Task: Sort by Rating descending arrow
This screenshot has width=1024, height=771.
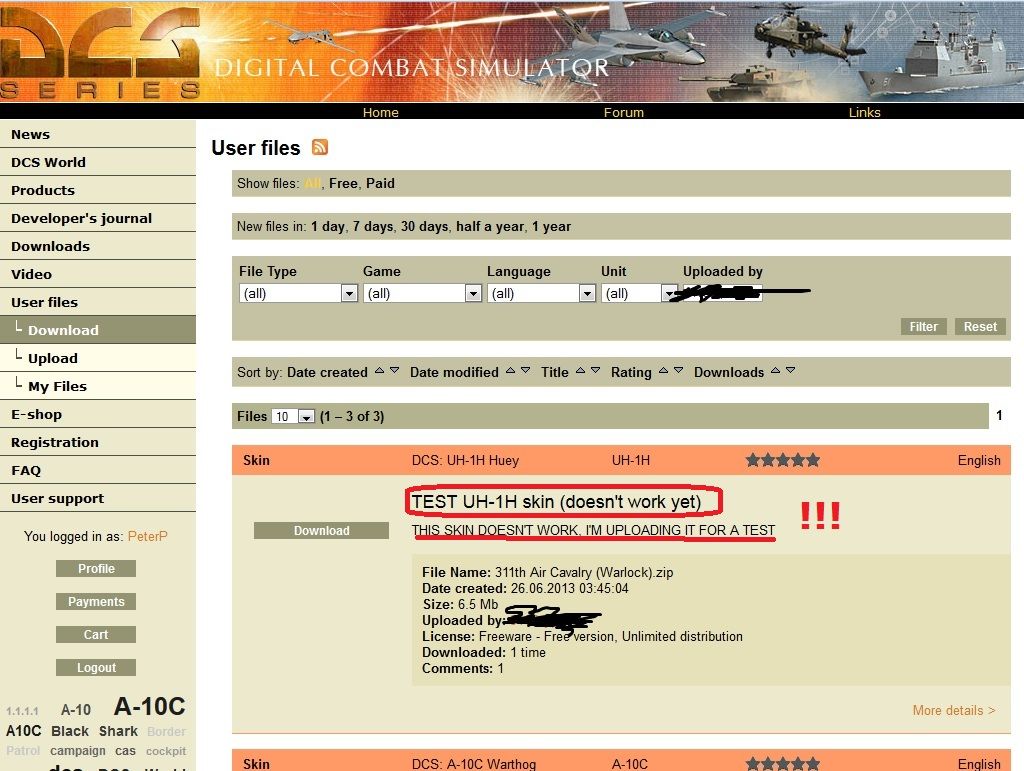Action: pyautogui.click(x=678, y=371)
